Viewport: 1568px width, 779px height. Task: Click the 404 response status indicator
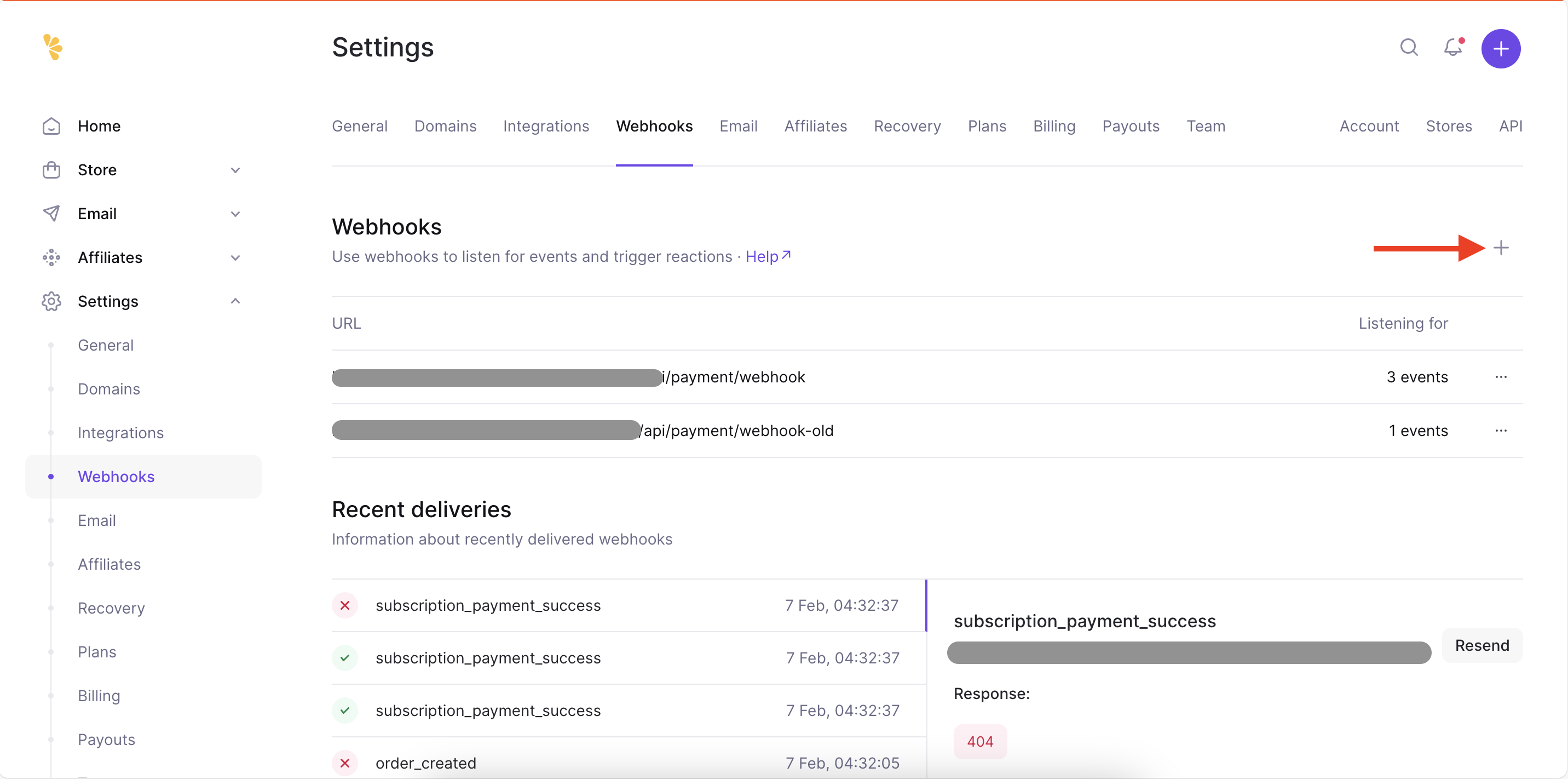[x=980, y=741]
